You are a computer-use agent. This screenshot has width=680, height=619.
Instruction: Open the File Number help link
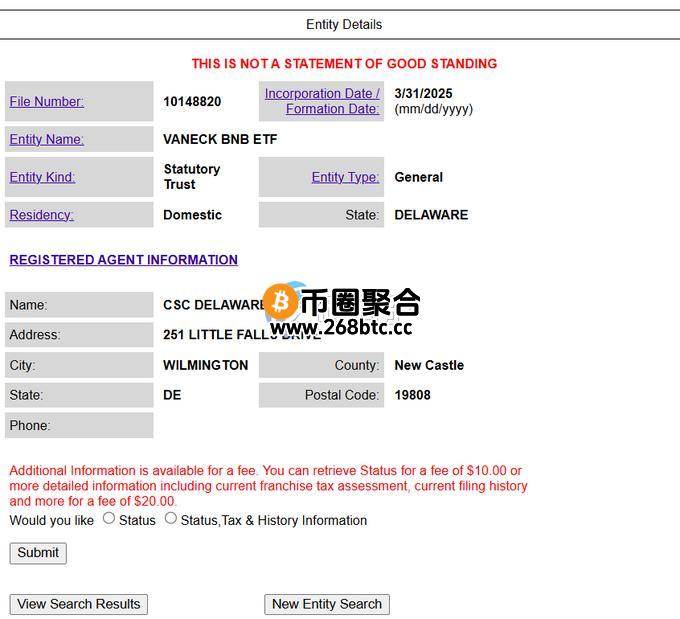[x=47, y=102]
